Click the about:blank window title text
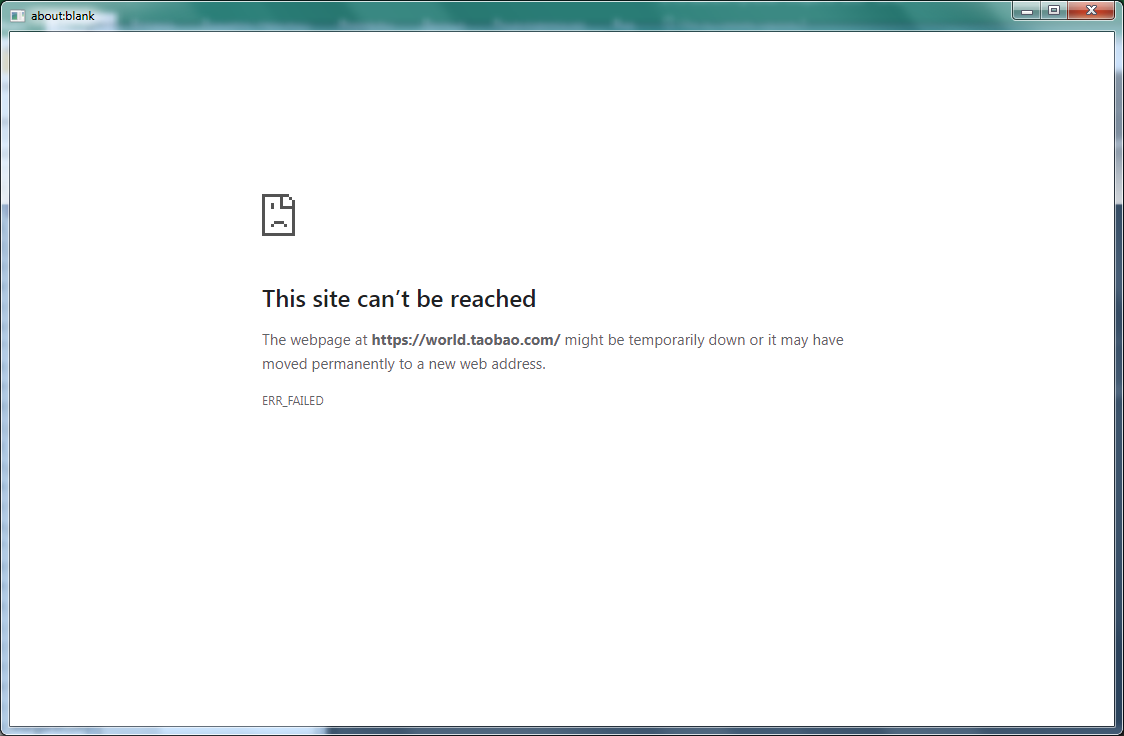Viewport: 1124px width, 736px height. [x=62, y=16]
